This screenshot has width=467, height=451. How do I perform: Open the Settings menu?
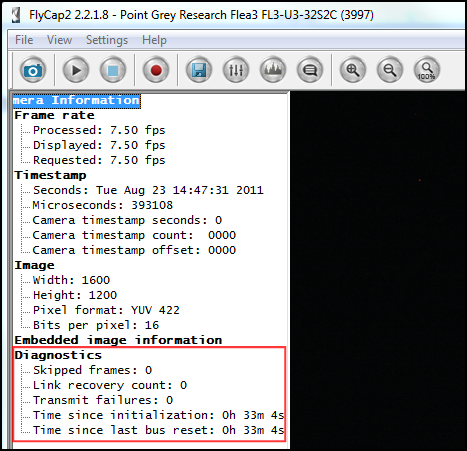[107, 40]
